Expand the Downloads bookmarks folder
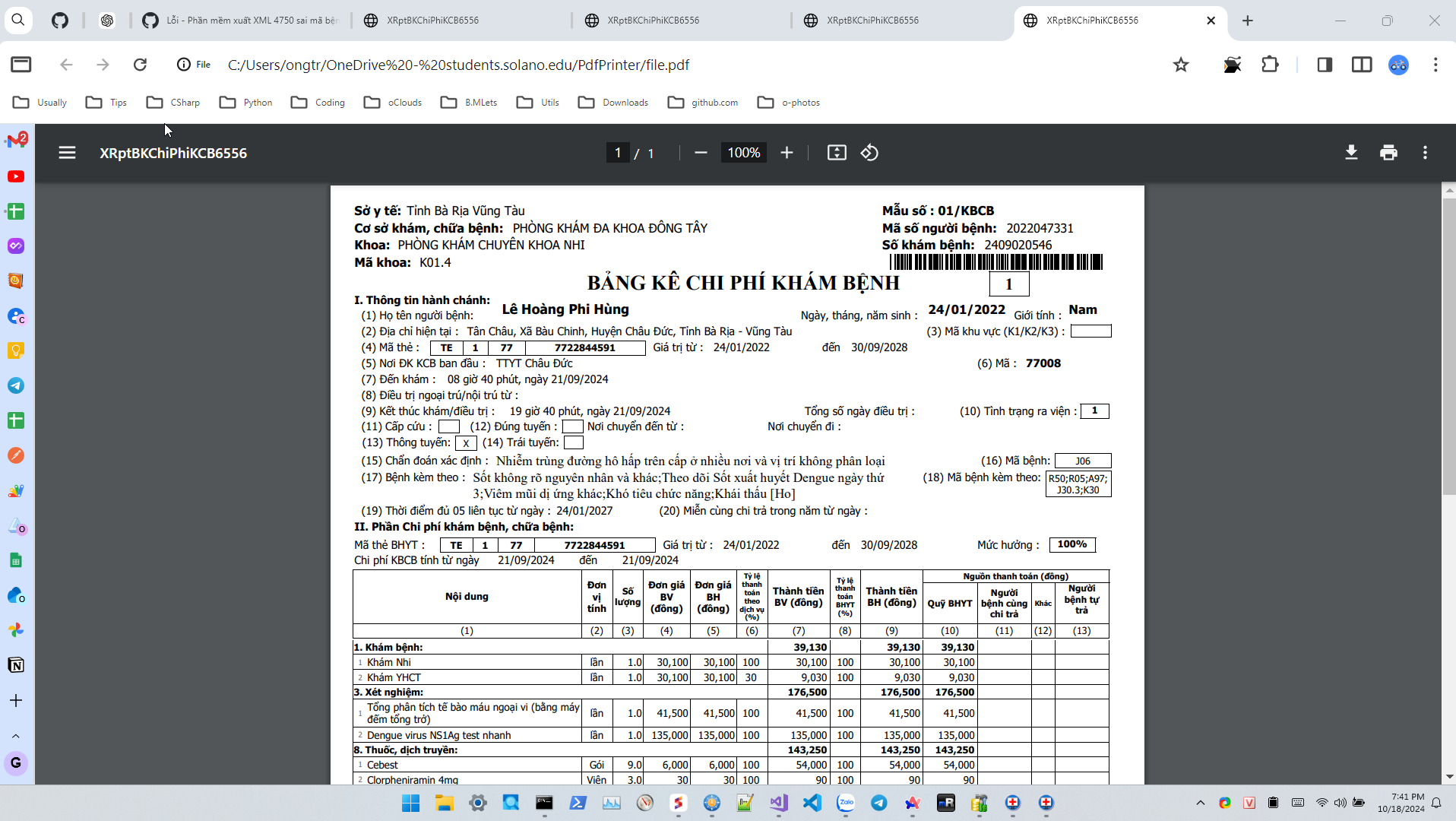This screenshot has height=821, width=1456. pyautogui.click(x=613, y=103)
